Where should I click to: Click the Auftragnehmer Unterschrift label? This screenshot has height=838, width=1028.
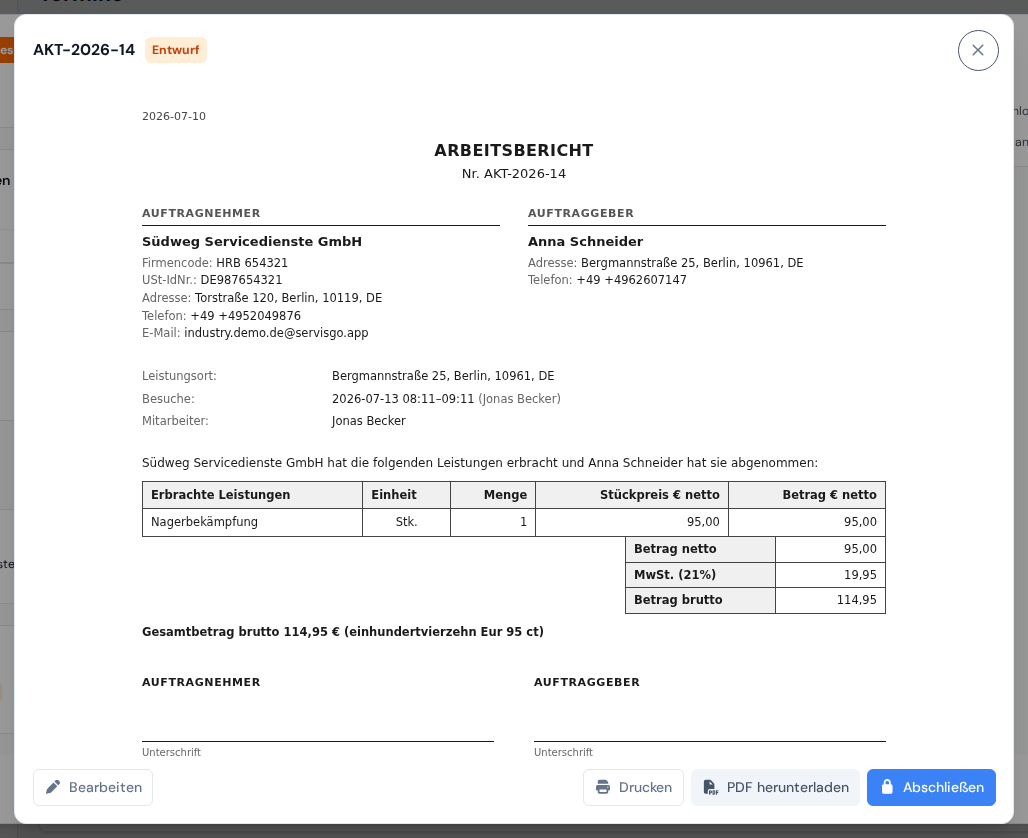pyautogui.click(x=171, y=752)
